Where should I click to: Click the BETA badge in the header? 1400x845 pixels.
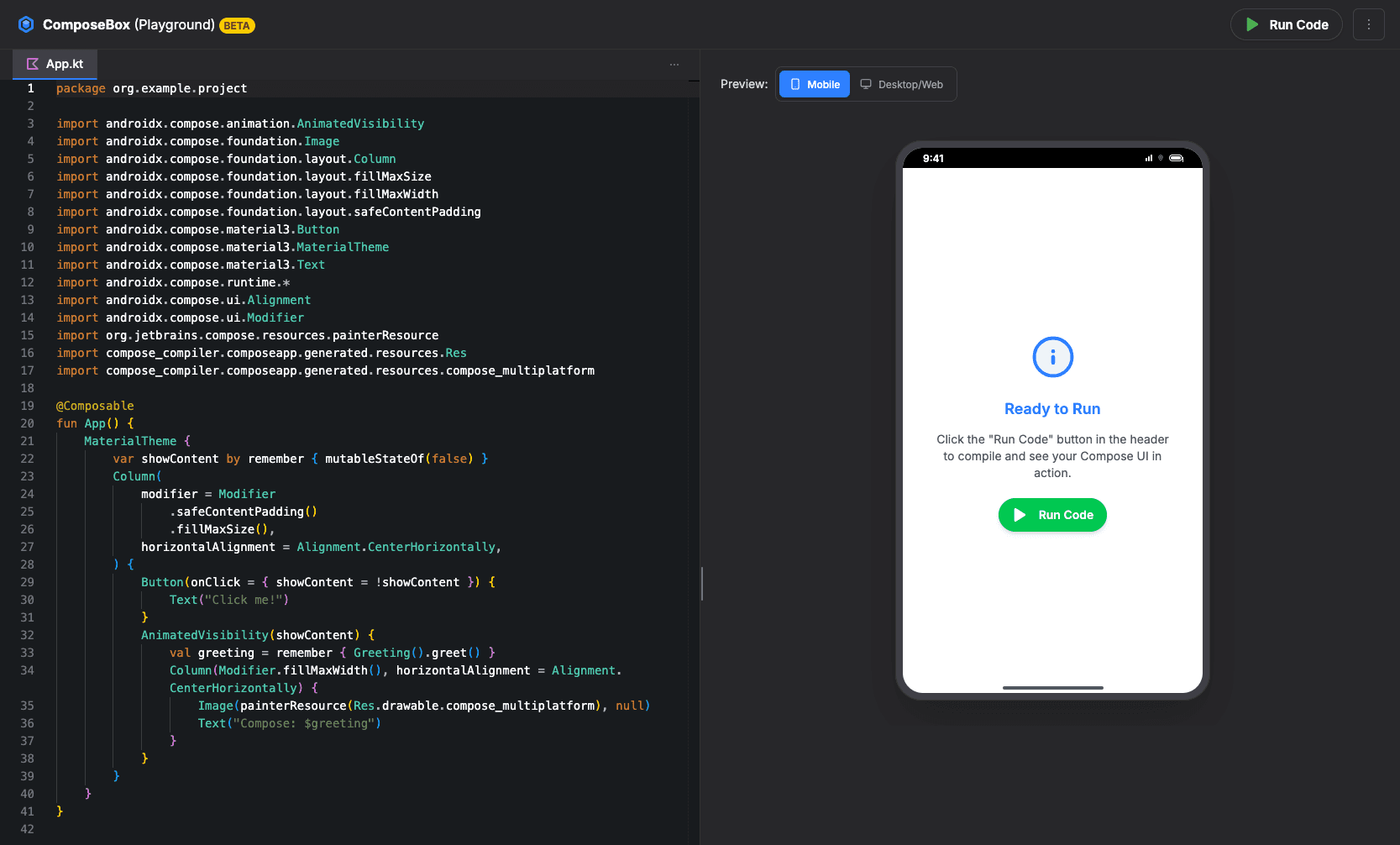(x=237, y=25)
